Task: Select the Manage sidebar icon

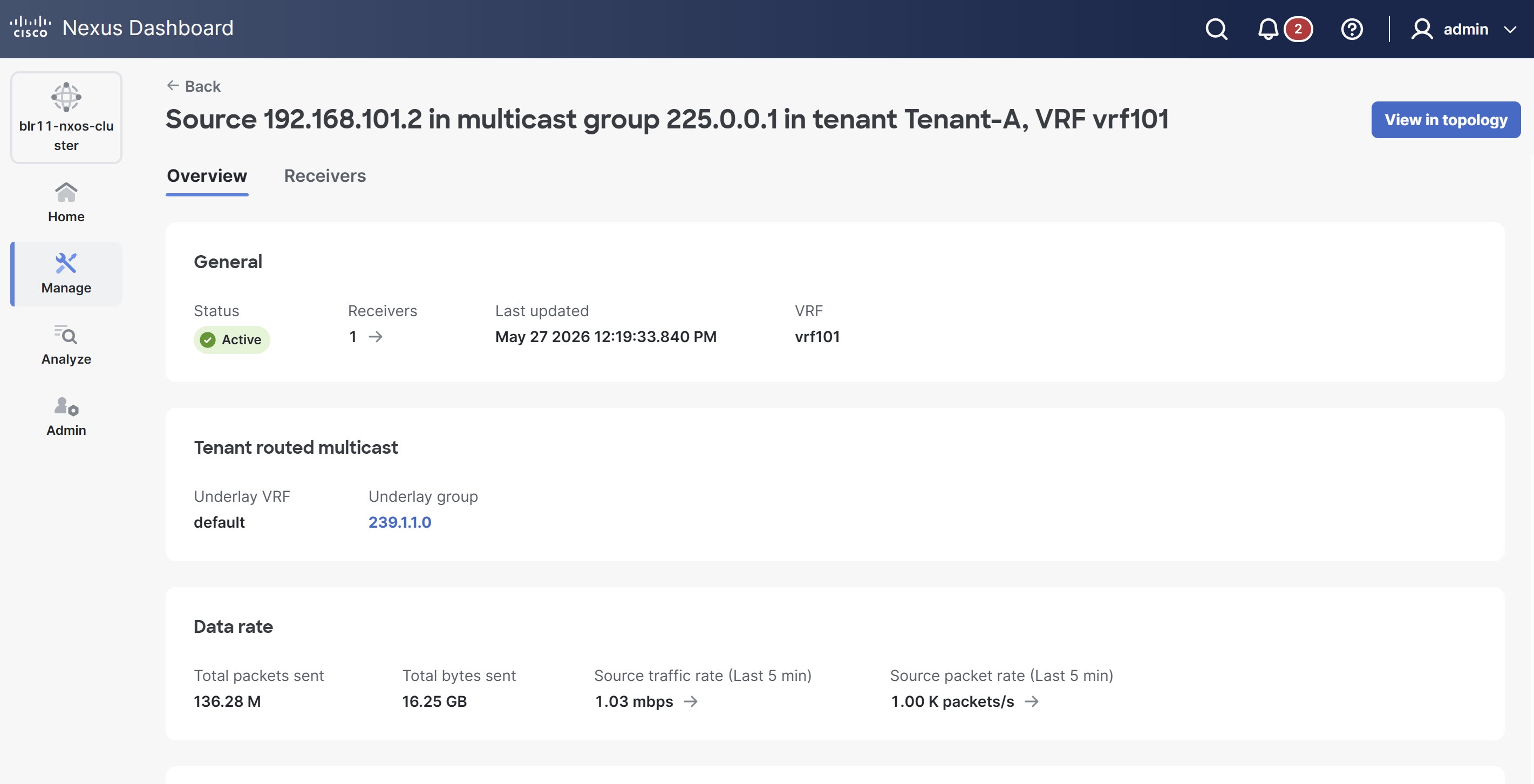Action: 66,263
